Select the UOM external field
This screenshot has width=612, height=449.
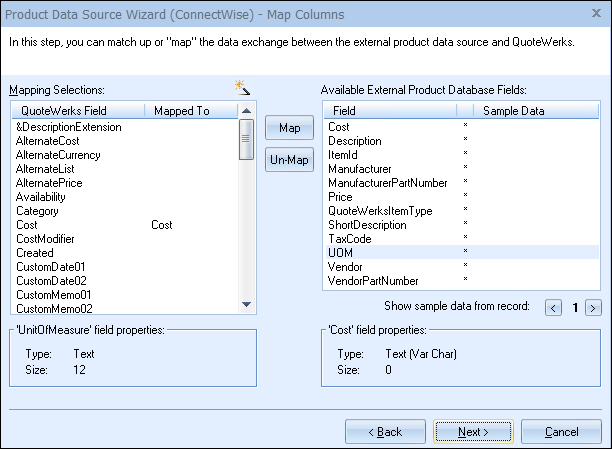(340, 253)
